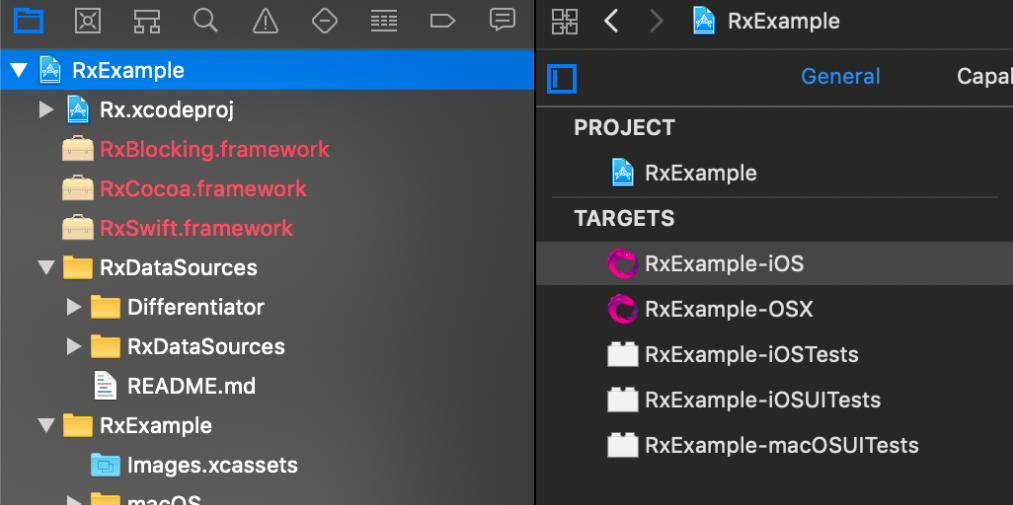The height and width of the screenshot is (505, 1013).
Task: Open the Issue navigator warning icon
Action: pos(265,21)
